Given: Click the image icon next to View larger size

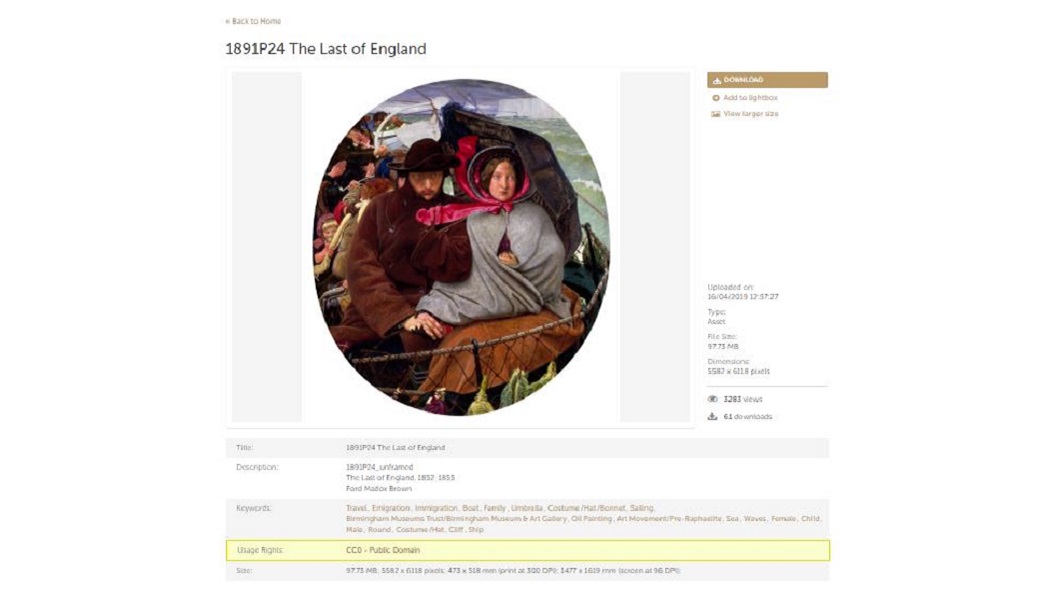Looking at the screenshot, I should click(x=716, y=114).
